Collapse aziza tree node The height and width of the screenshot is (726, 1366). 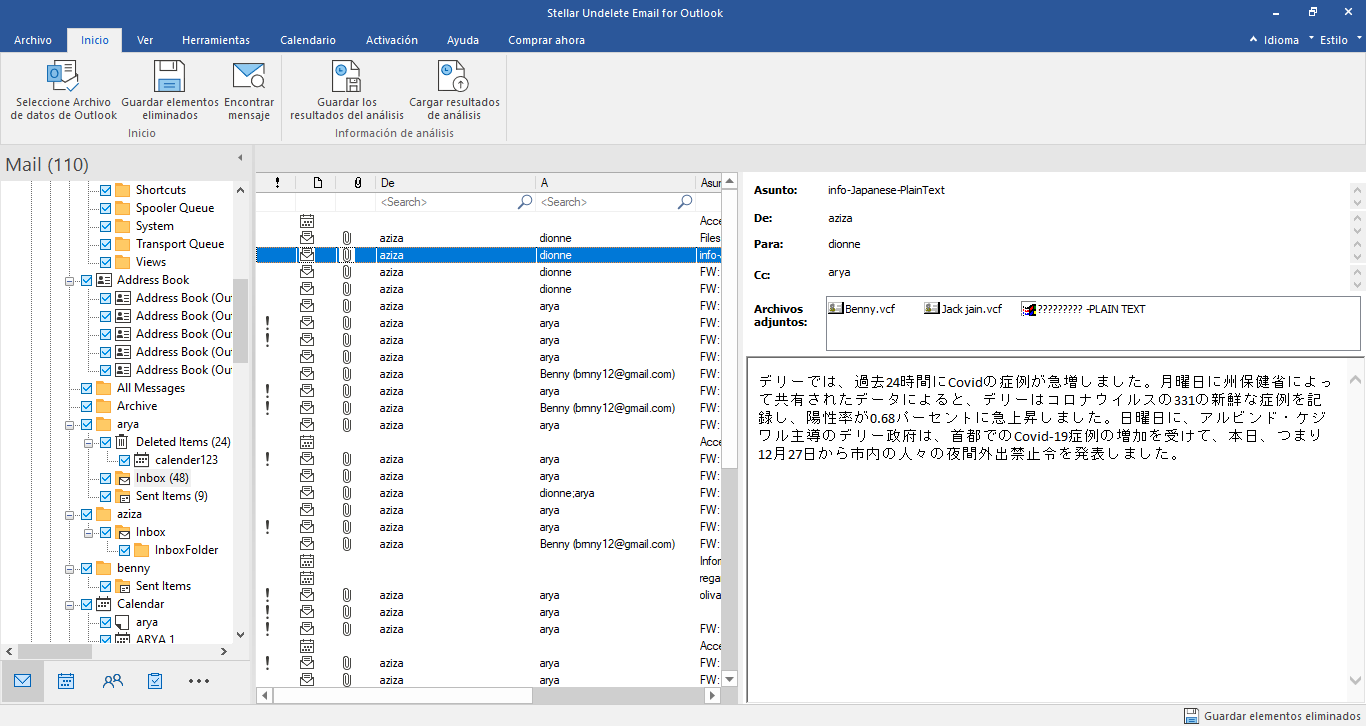(x=70, y=514)
